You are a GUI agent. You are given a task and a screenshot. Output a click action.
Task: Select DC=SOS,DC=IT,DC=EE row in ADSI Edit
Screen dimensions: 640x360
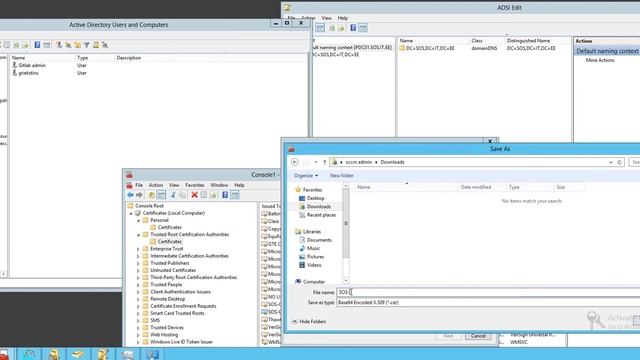pos(427,48)
